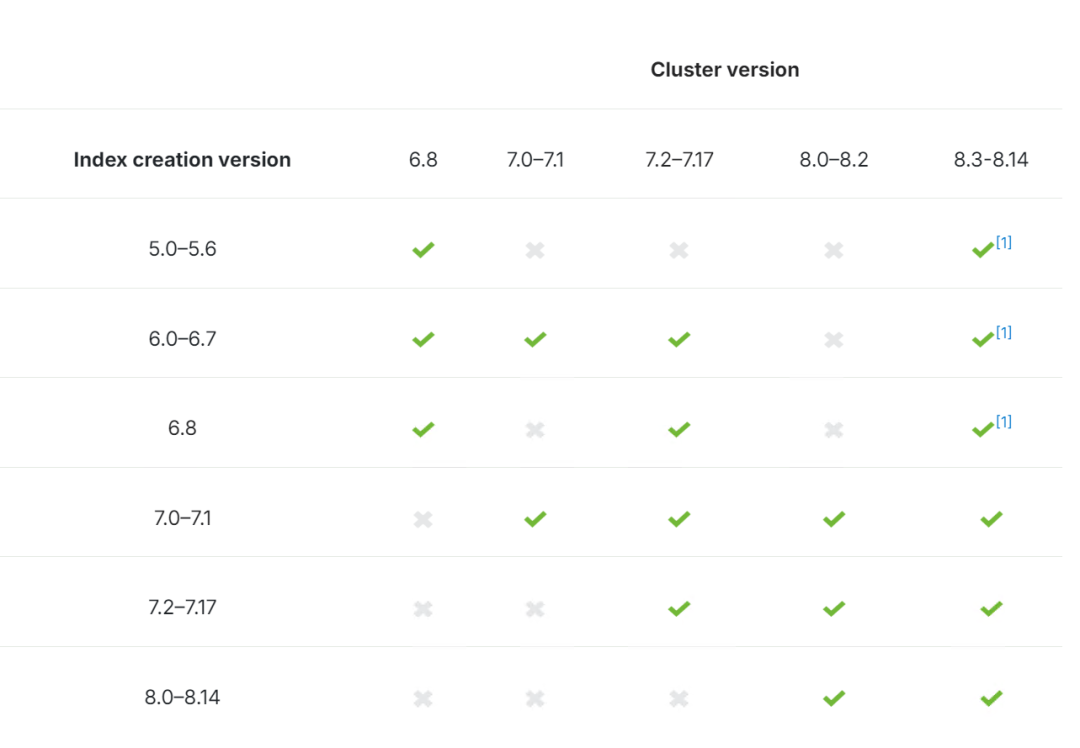Select the 7.2–7.17 cluster version header
Viewport: 1080px width, 748px height.
[x=679, y=160]
